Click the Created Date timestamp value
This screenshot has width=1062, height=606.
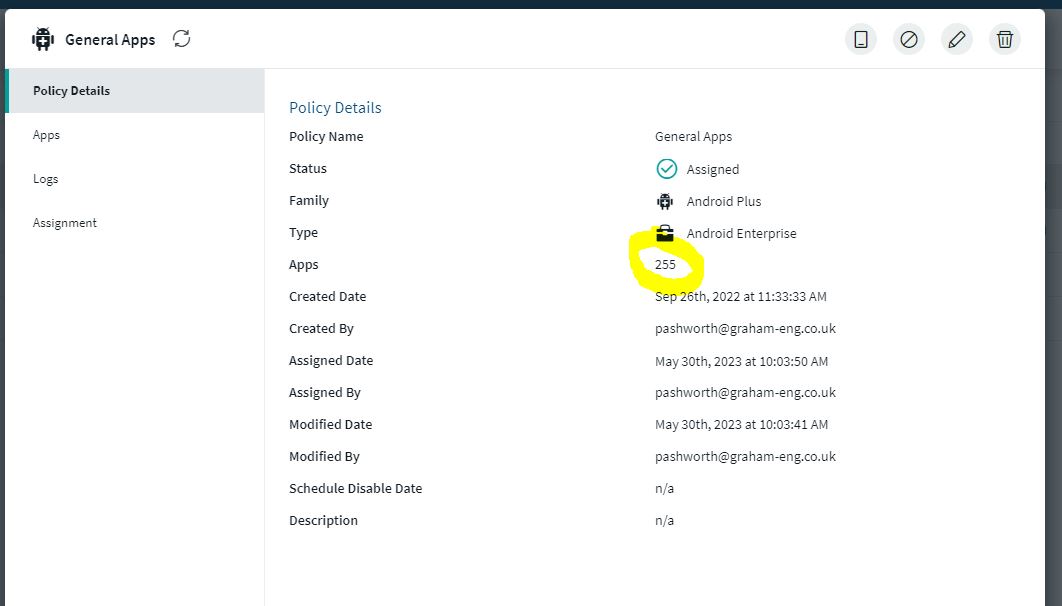pyautogui.click(x=740, y=297)
